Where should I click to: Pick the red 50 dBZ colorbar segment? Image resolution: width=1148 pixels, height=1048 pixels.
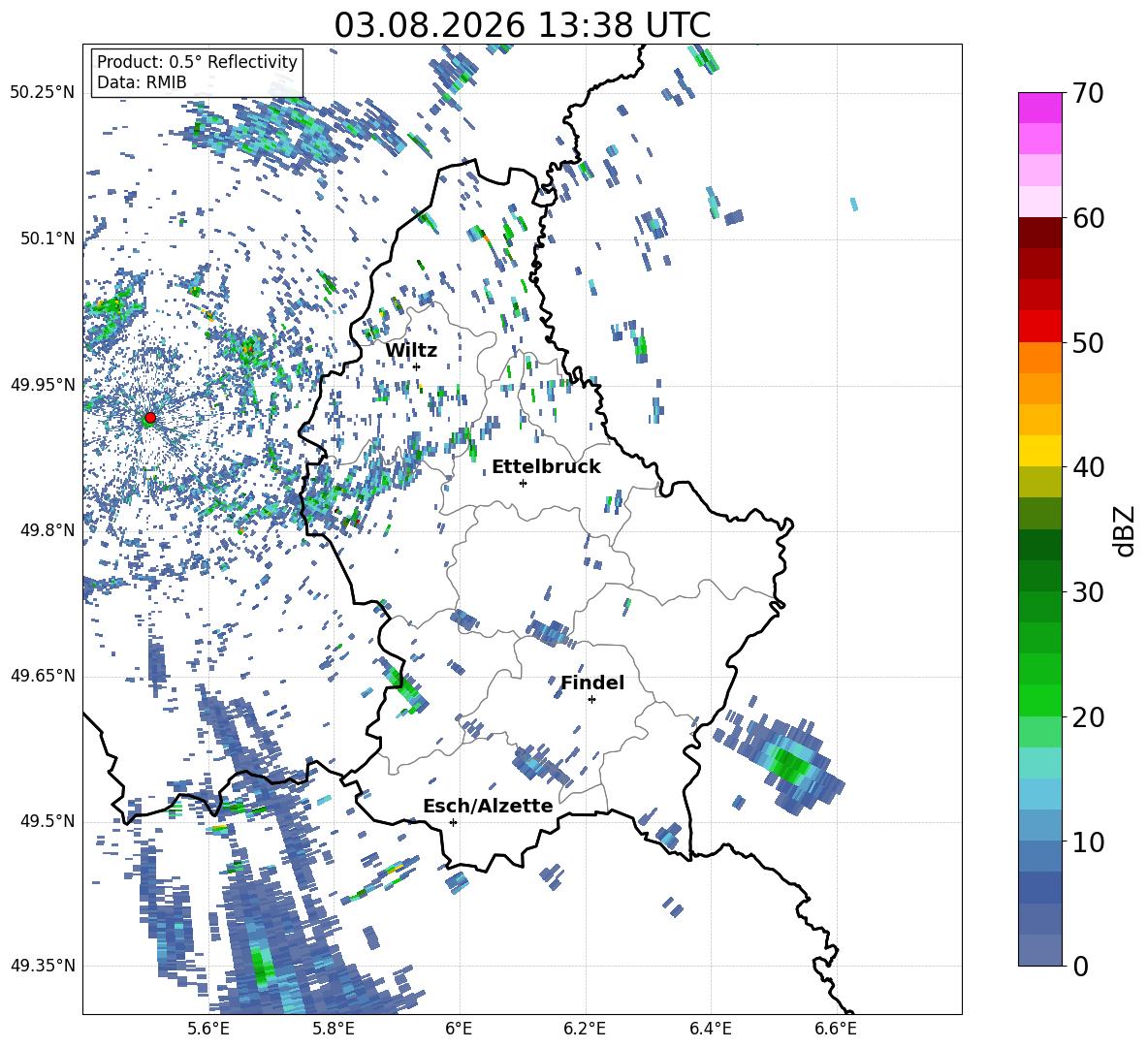[1039, 327]
